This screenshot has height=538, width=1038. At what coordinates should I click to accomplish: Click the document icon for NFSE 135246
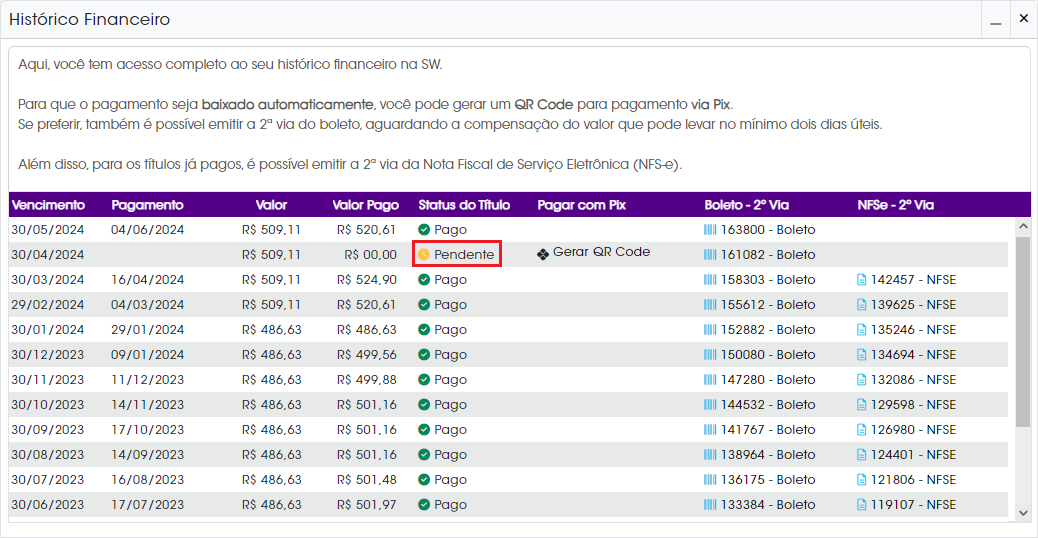861,330
